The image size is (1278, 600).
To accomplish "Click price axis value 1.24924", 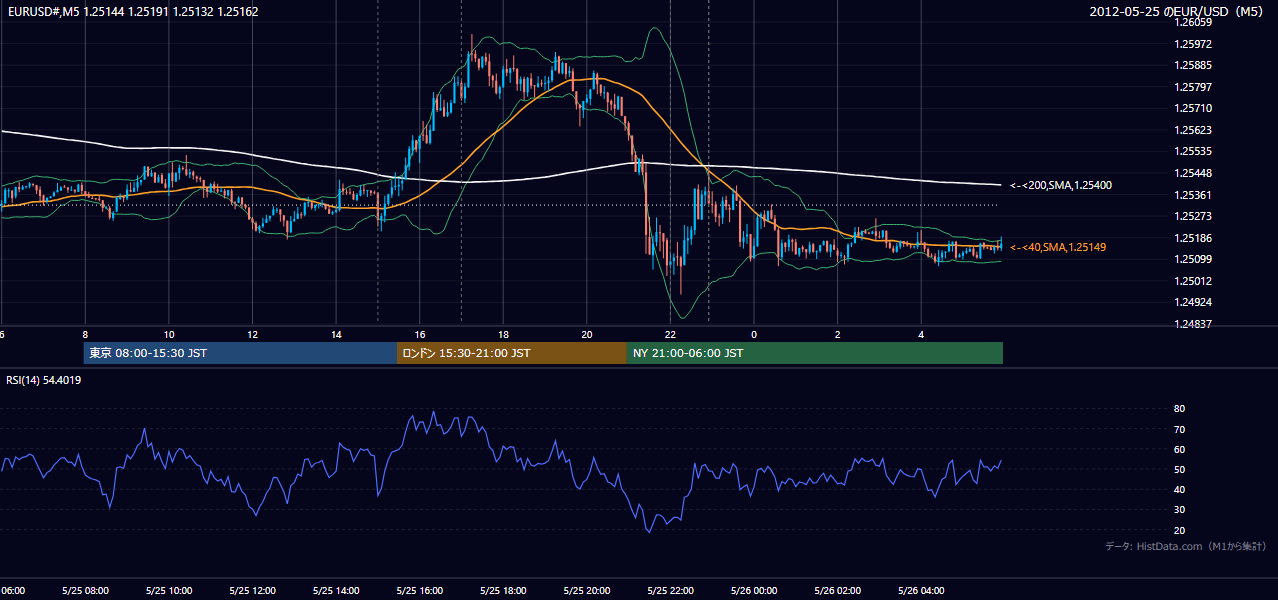I will click(x=1194, y=302).
